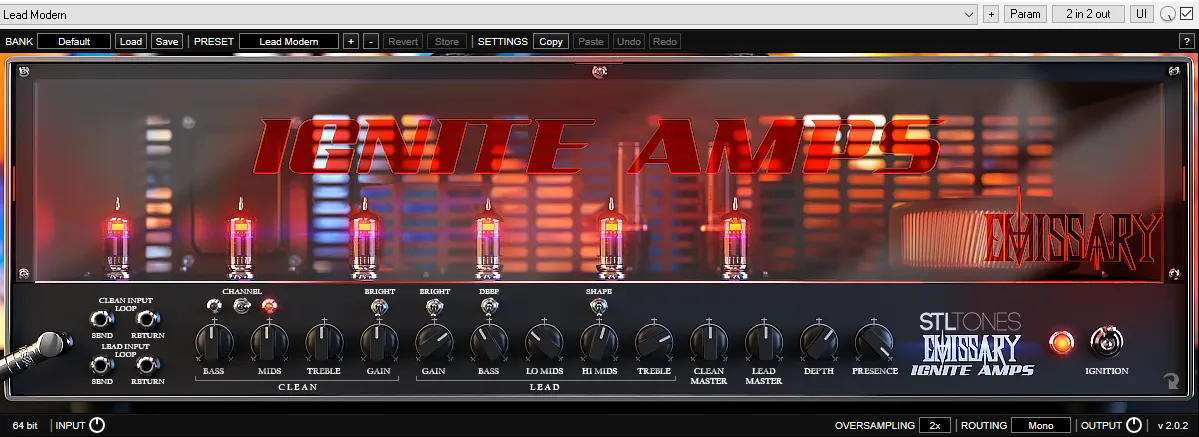Click the Load bank button
Viewport: 1199px width, 437px height.
(131, 41)
